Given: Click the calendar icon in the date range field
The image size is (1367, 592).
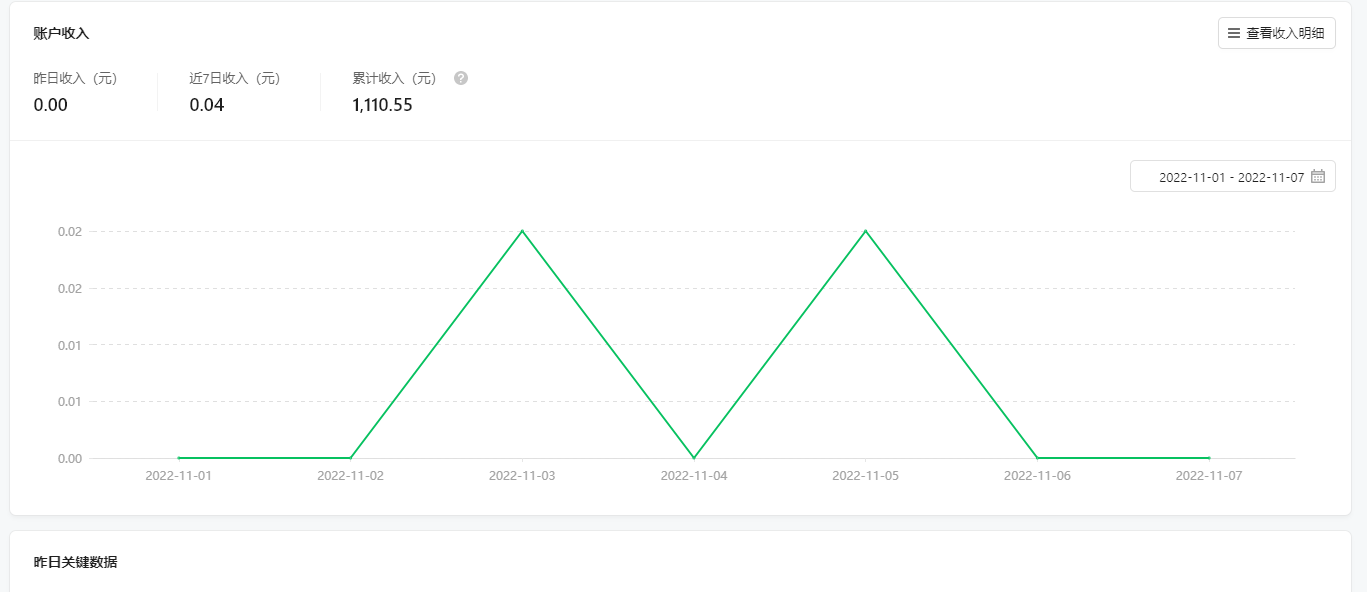Looking at the screenshot, I should pyautogui.click(x=1318, y=176).
